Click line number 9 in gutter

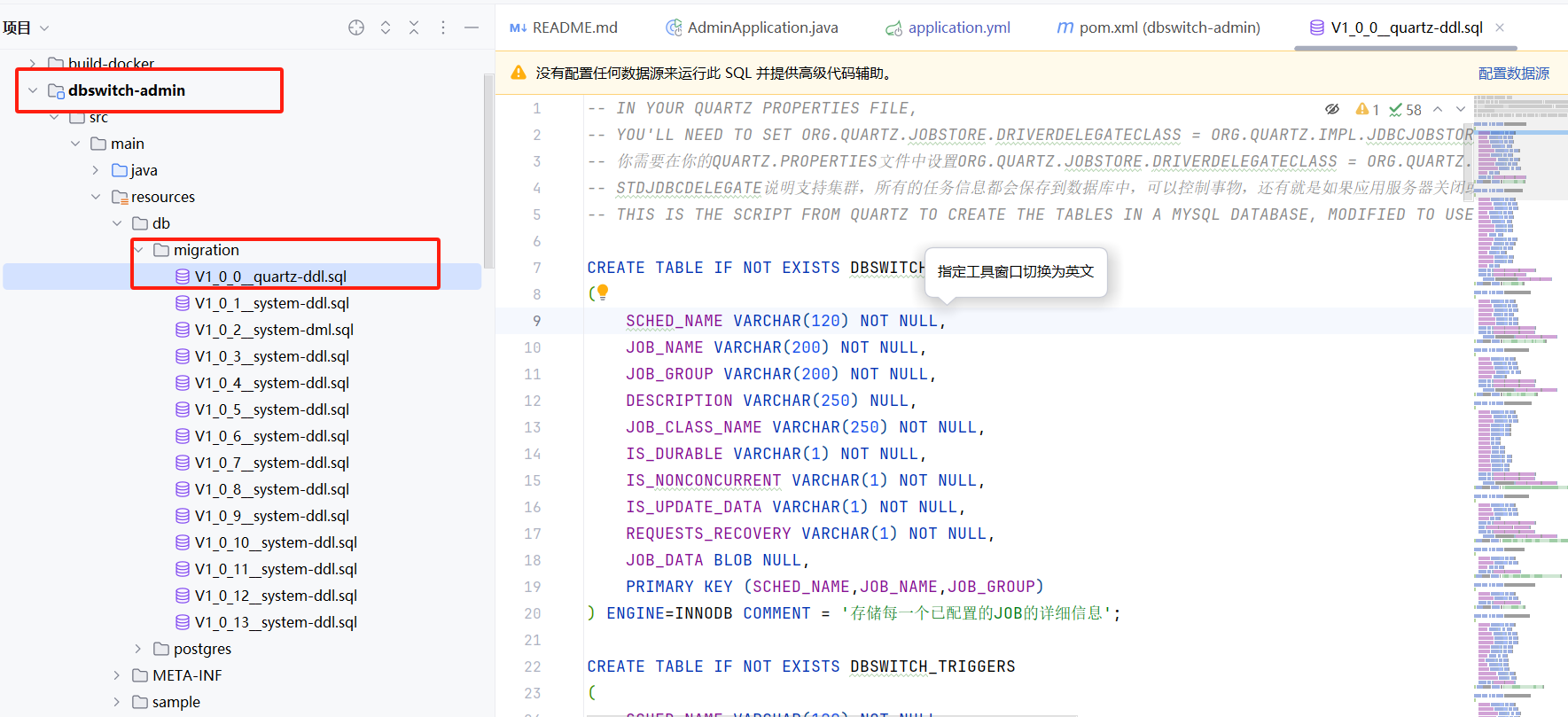coord(536,321)
